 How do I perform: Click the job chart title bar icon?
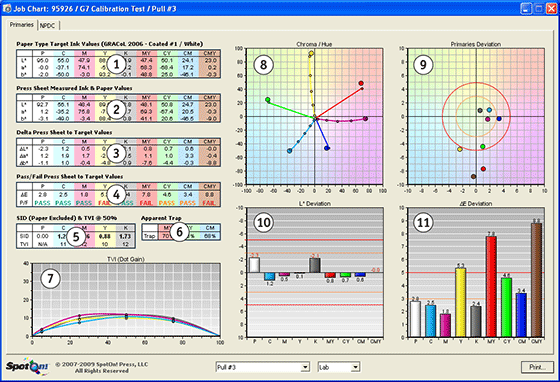click(7, 9)
